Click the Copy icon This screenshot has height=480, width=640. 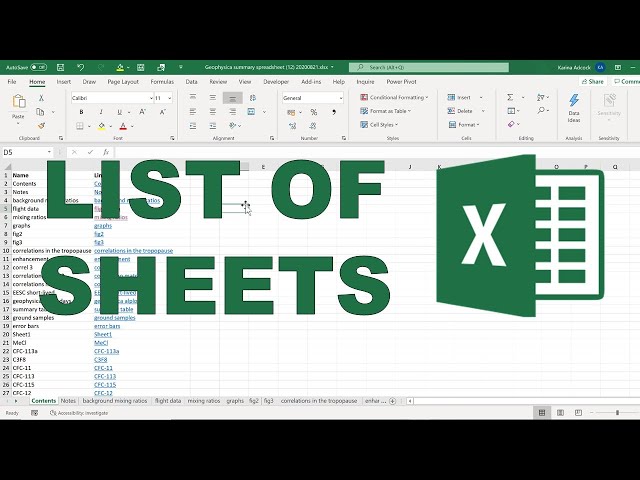point(40,111)
